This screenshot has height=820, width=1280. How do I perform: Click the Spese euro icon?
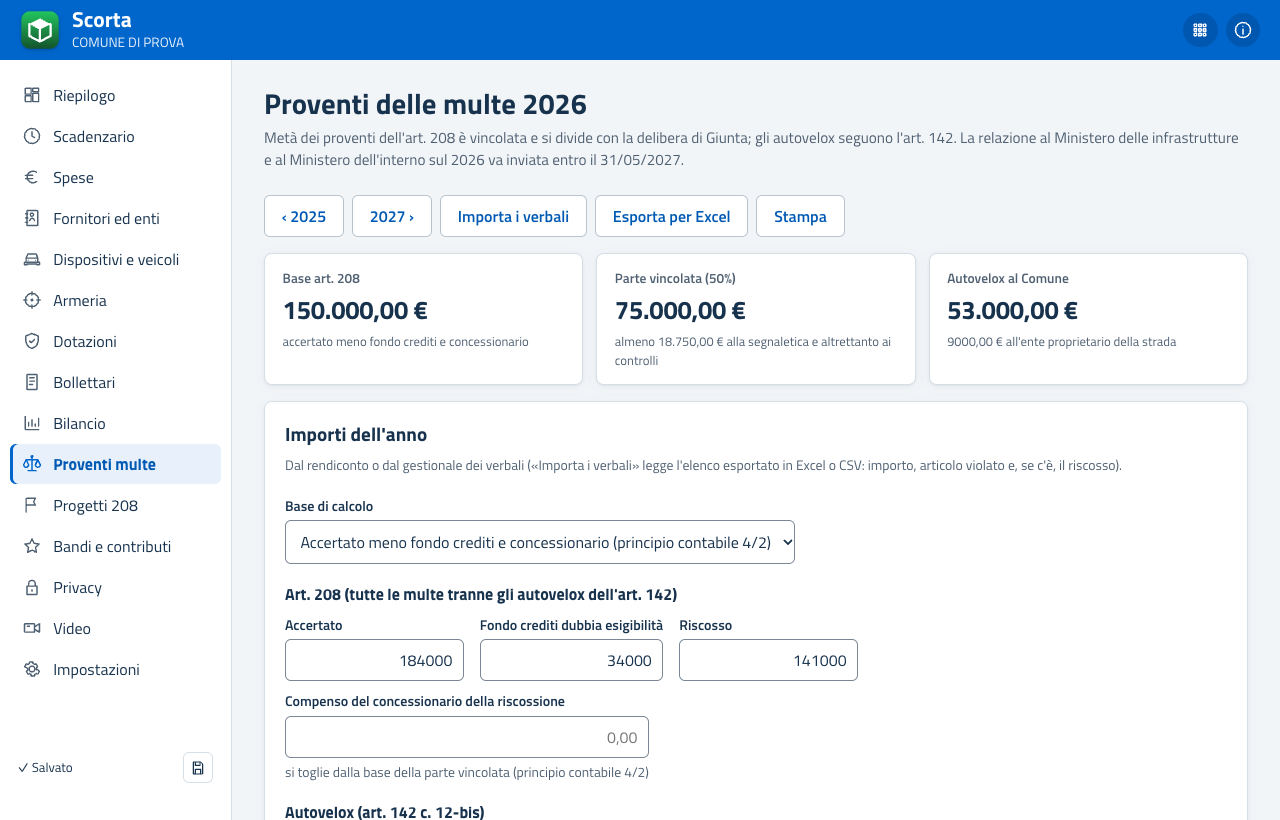click(x=32, y=177)
